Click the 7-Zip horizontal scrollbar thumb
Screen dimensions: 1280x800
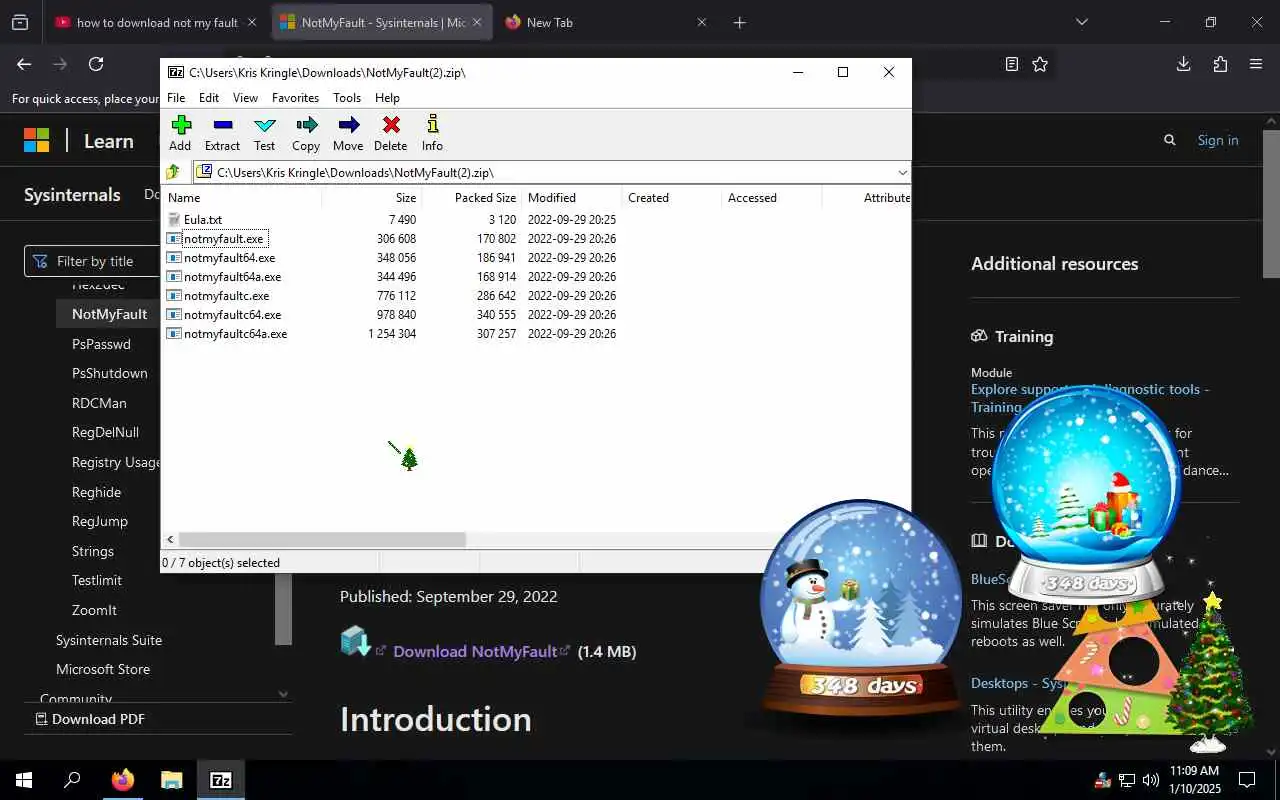[x=322, y=540]
